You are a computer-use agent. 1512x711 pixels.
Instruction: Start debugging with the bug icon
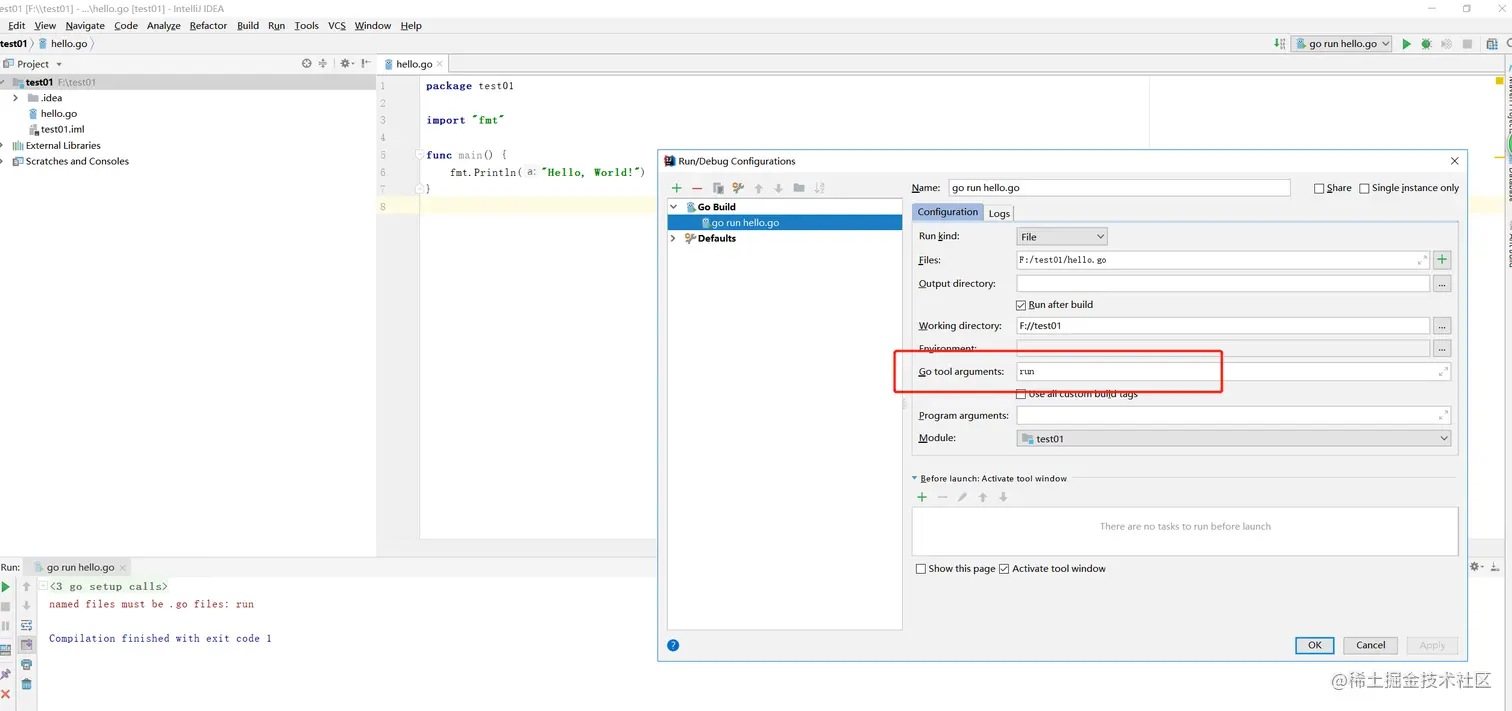1426,44
